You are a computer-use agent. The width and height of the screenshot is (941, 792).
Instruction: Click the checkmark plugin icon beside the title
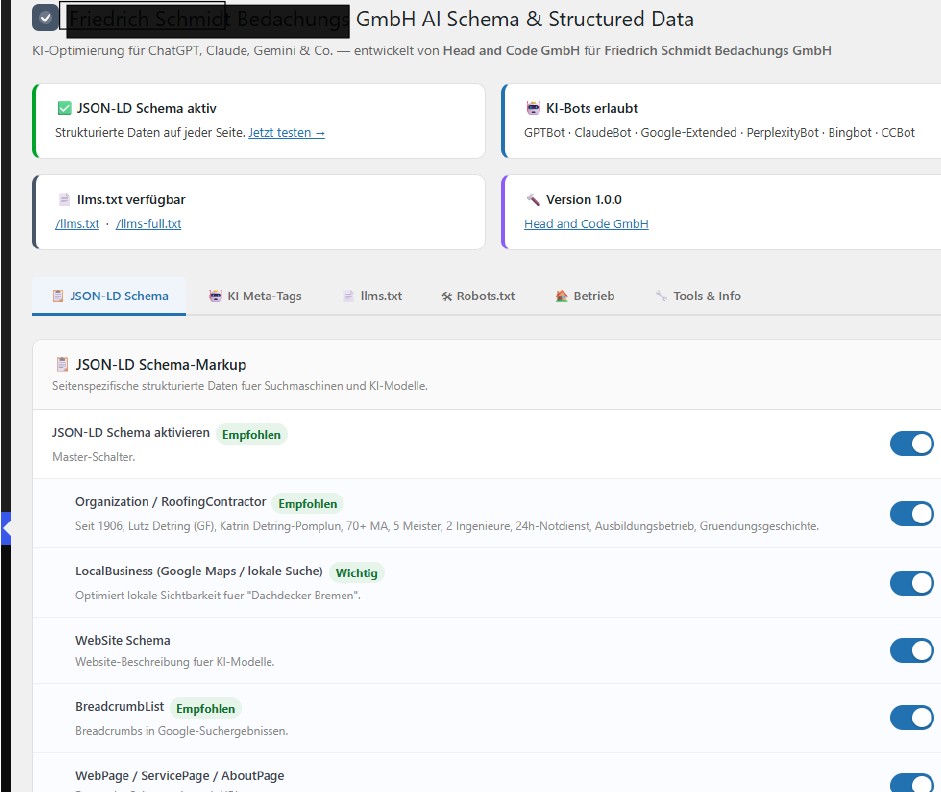click(45, 17)
